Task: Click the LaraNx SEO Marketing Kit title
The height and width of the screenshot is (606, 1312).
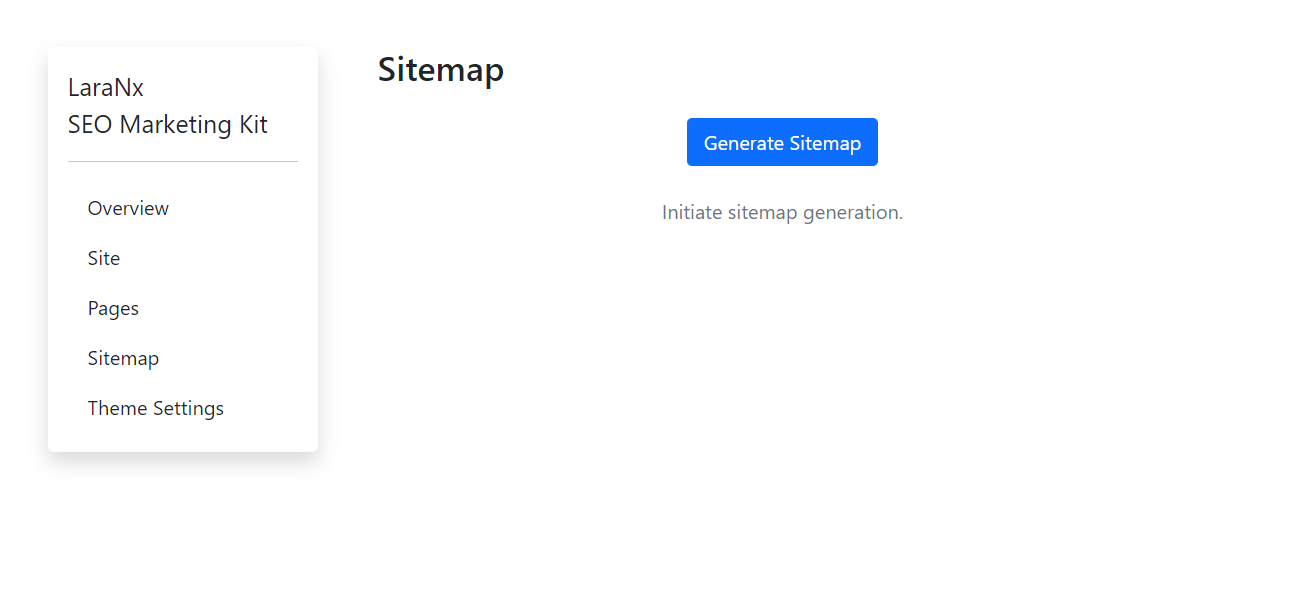Action: pos(167,104)
